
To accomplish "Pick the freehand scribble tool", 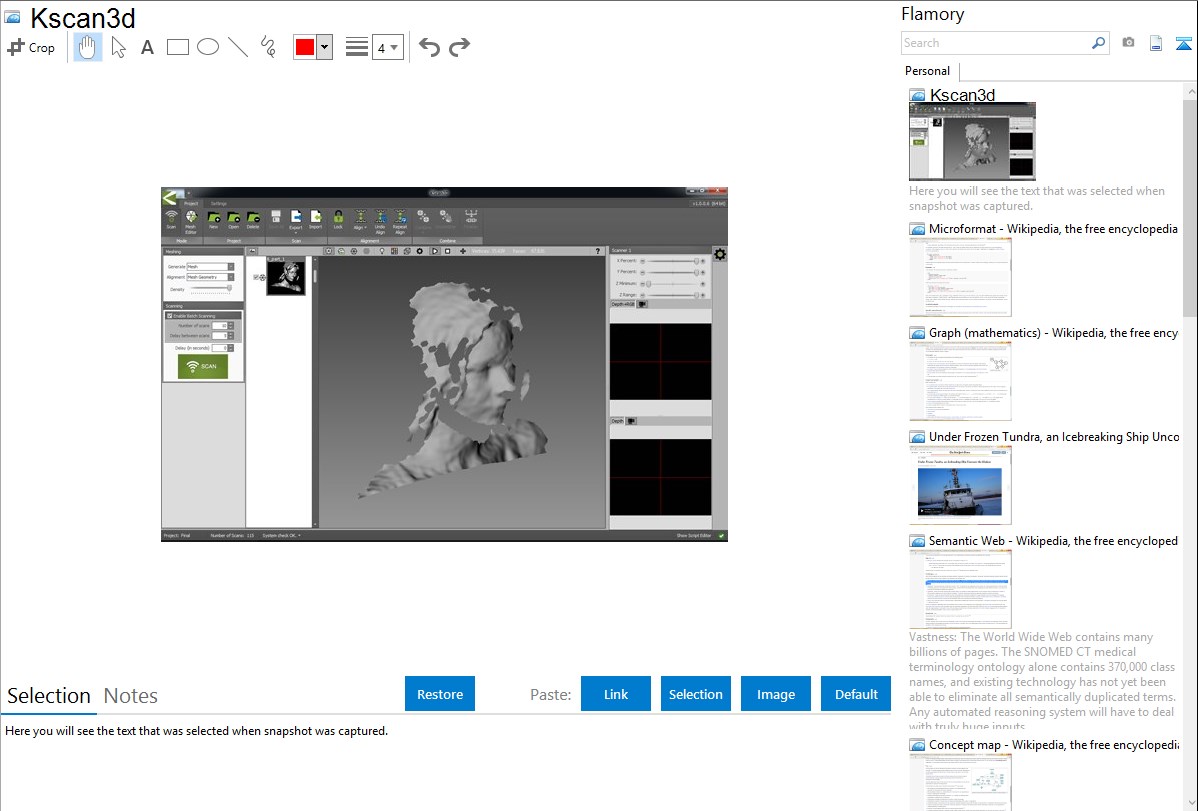I will point(268,47).
